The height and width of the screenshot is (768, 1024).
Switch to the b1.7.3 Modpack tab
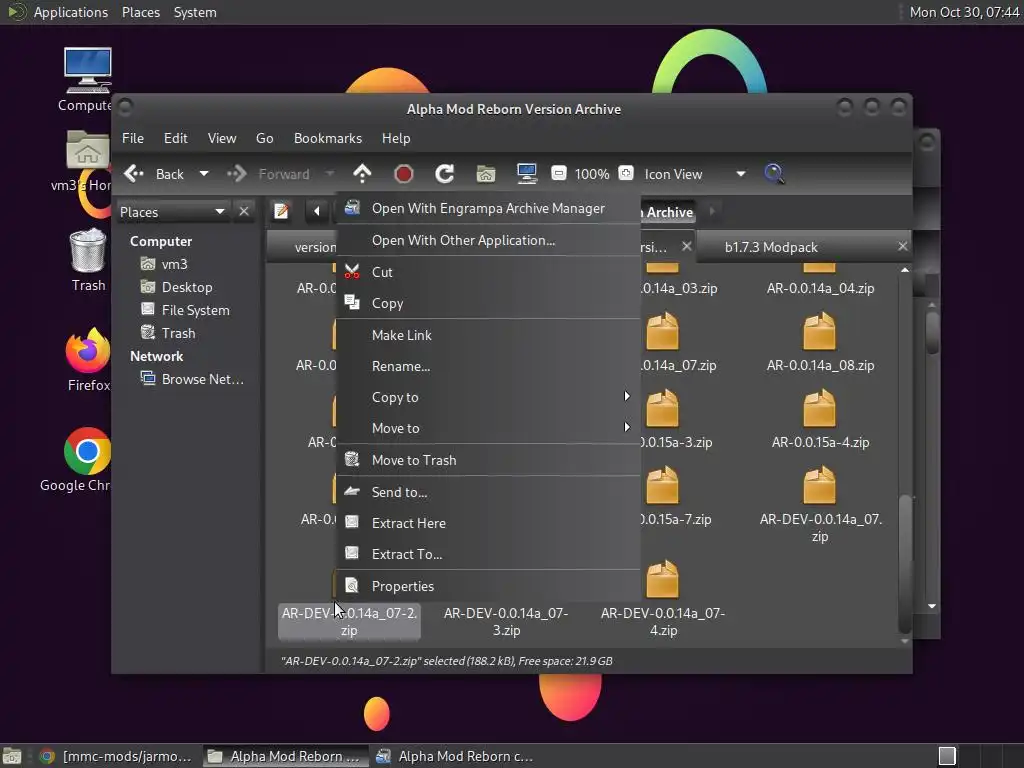coord(771,247)
